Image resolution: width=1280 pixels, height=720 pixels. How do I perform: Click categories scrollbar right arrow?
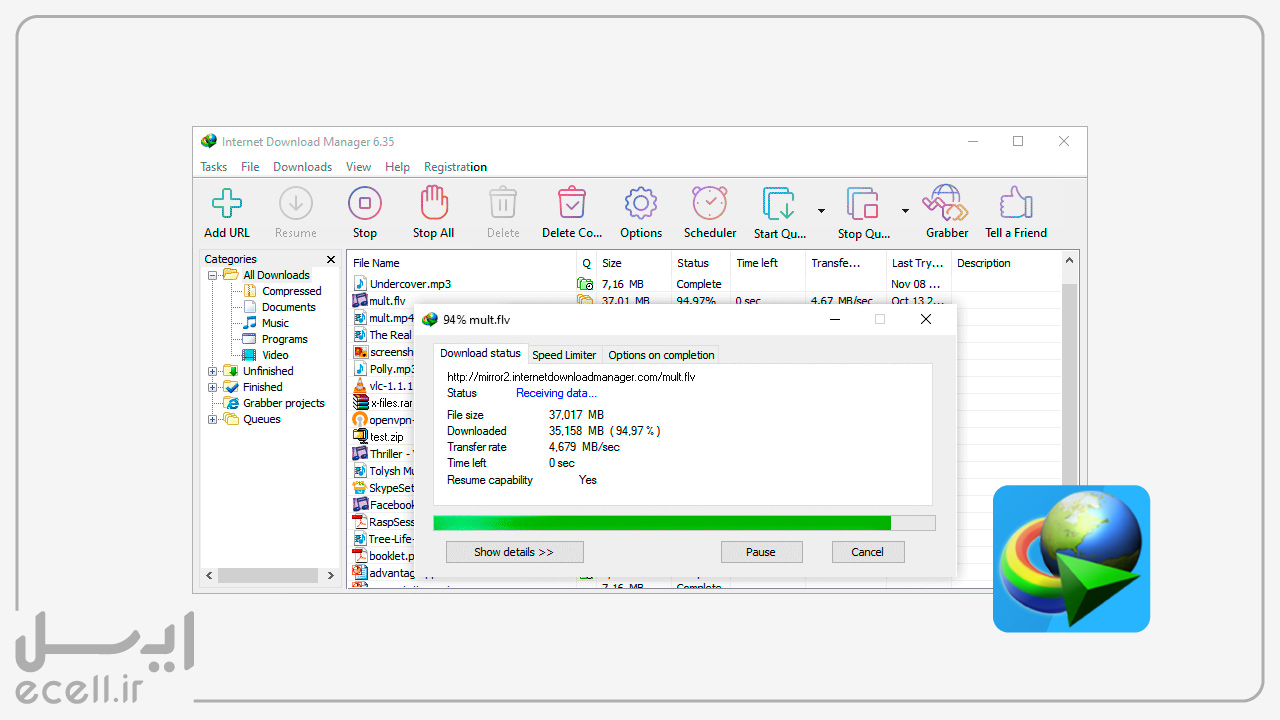click(x=331, y=576)
